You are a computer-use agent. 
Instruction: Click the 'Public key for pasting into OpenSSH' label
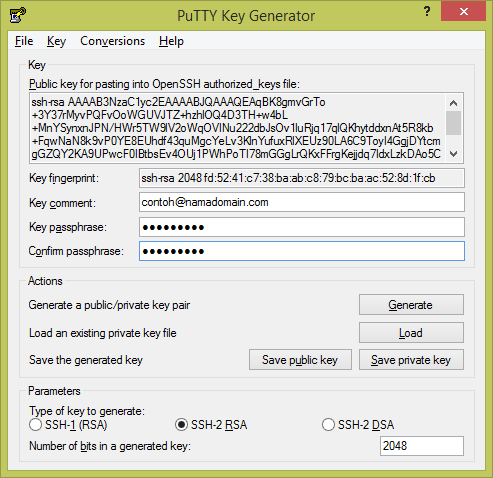pyautogui.click(x=164, y=84)
